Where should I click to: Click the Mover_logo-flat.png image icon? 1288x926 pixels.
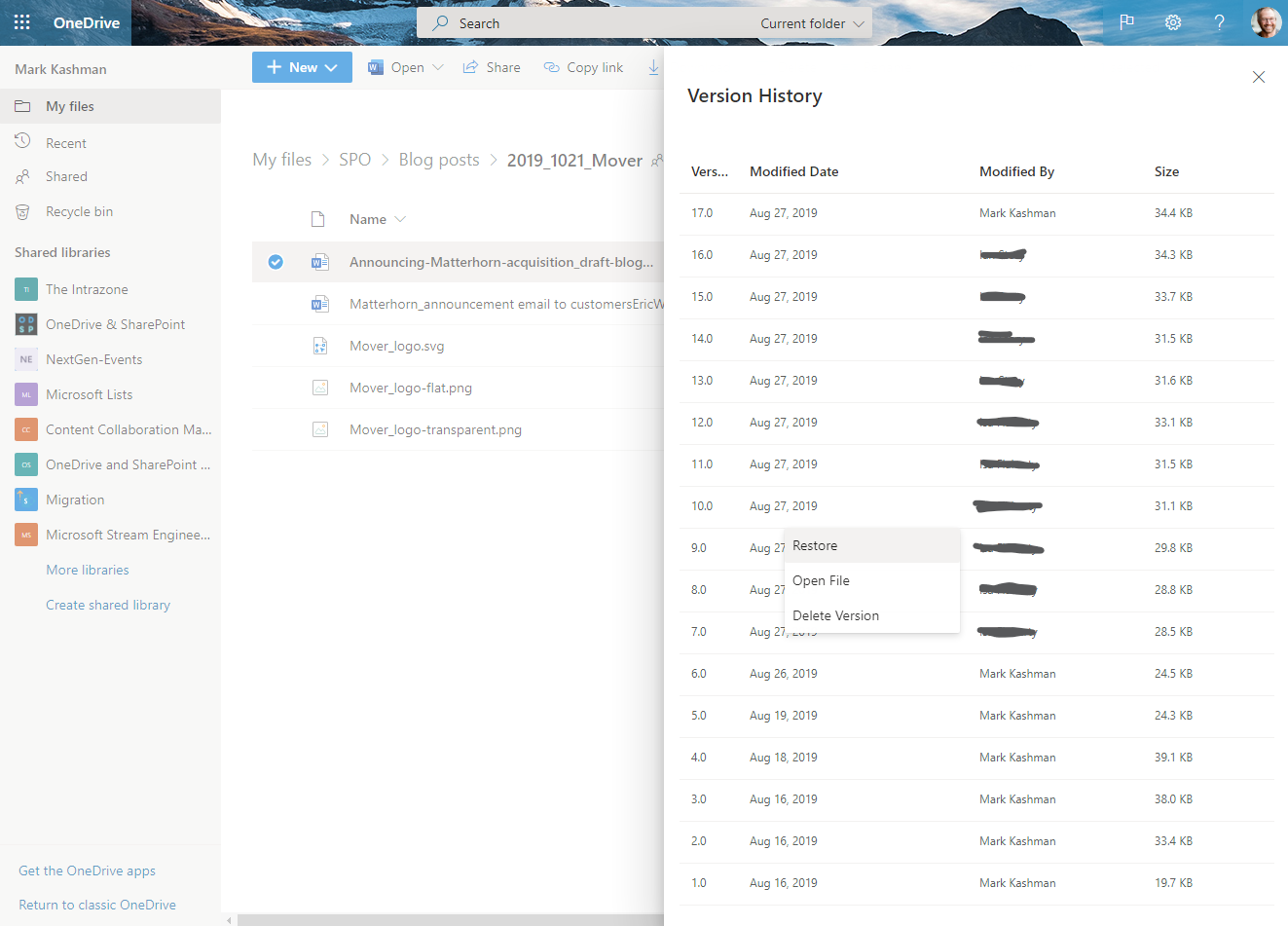(x=319, y=388)
